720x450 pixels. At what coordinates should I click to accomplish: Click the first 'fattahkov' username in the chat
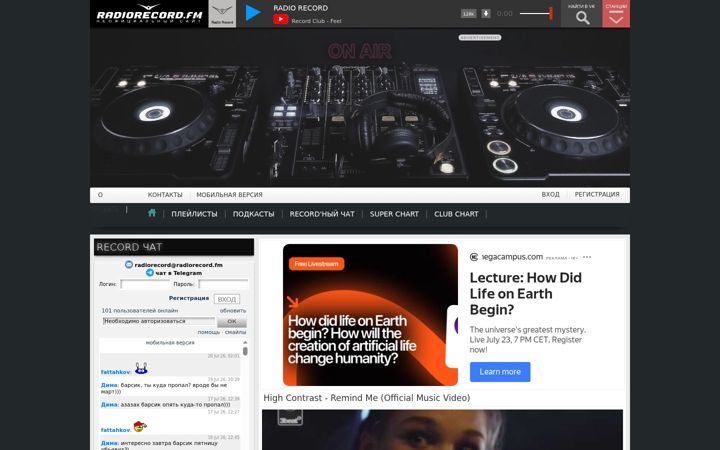116,372
